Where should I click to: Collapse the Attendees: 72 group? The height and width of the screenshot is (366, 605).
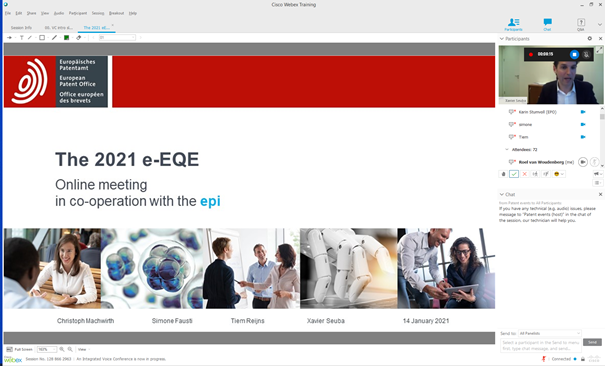[507, 149]
